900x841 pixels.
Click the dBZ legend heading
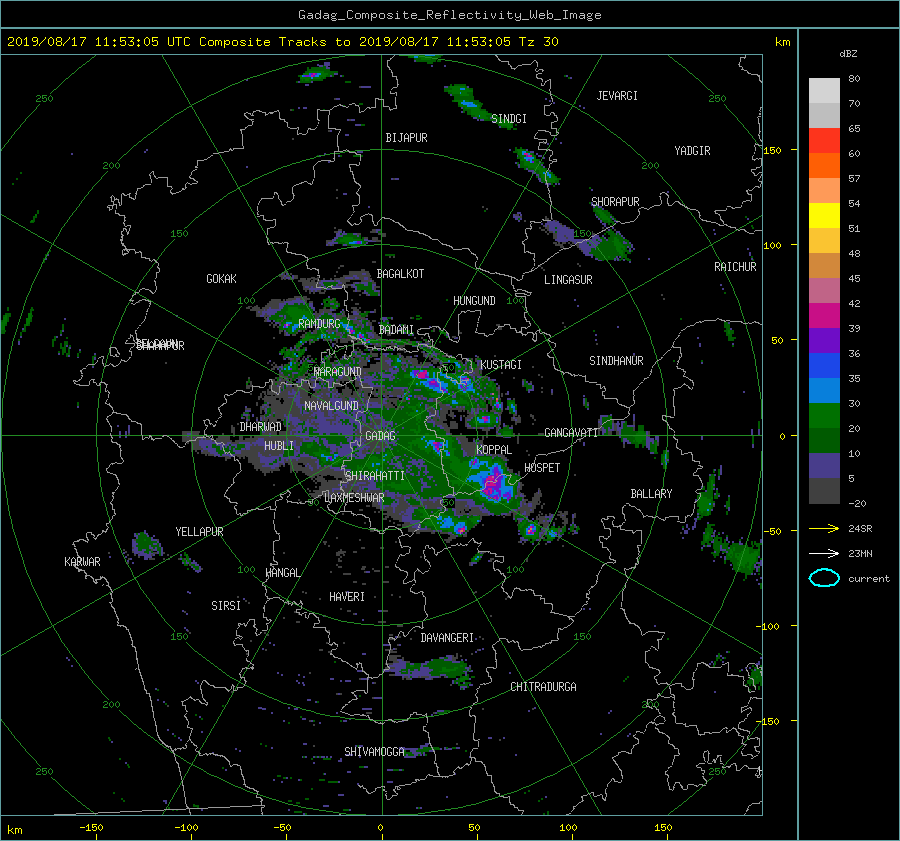coord(848,54)
